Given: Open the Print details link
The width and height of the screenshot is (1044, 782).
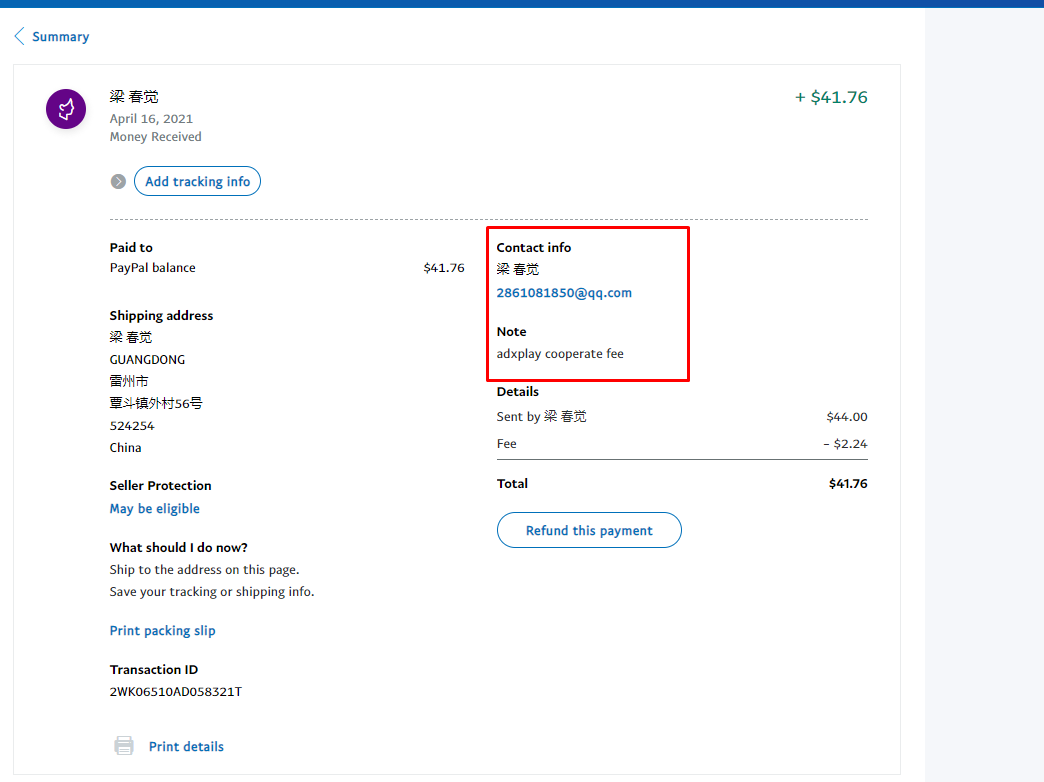Looking at the screenshot, I should (186, 746).
